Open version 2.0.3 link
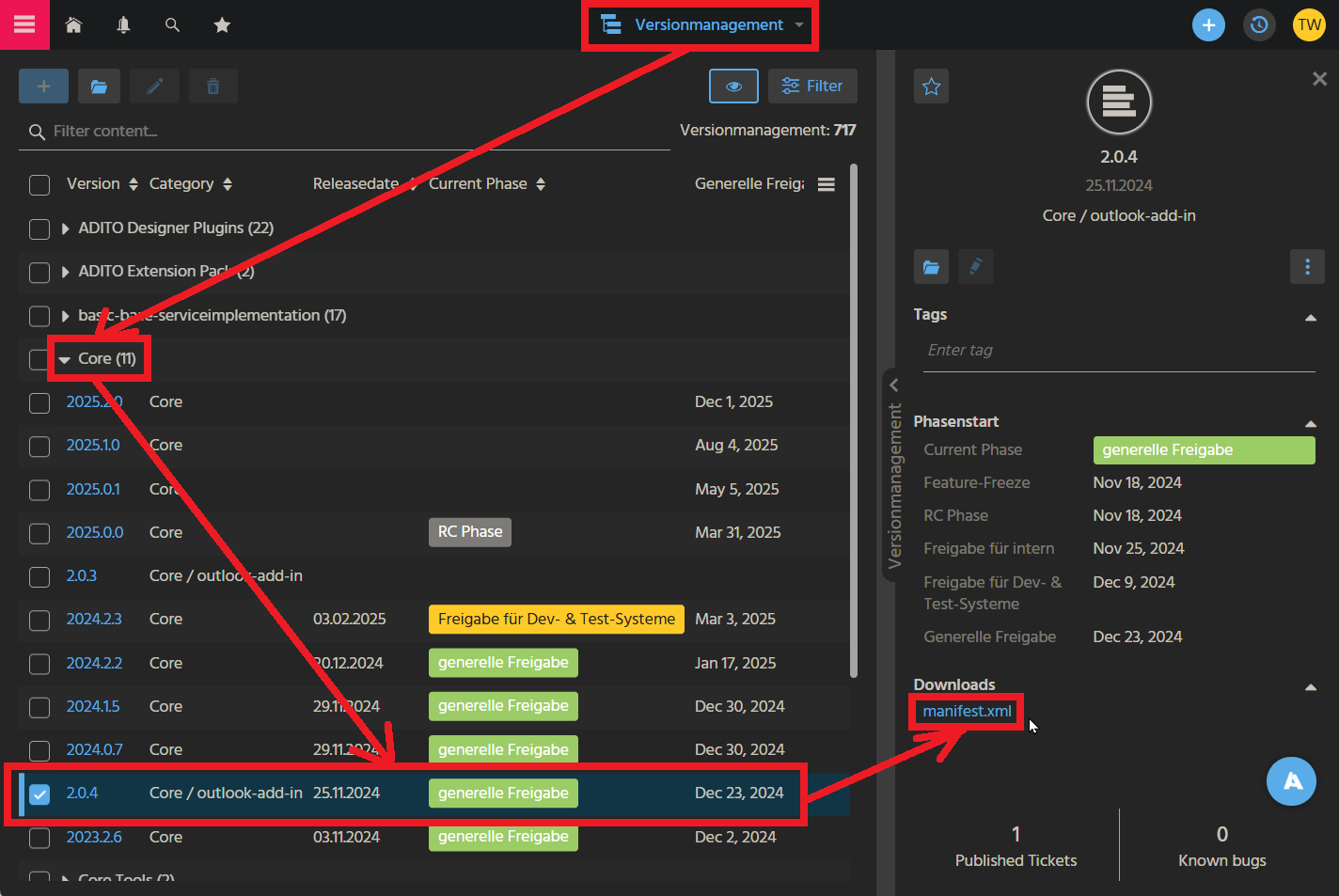 click(81, 575)
